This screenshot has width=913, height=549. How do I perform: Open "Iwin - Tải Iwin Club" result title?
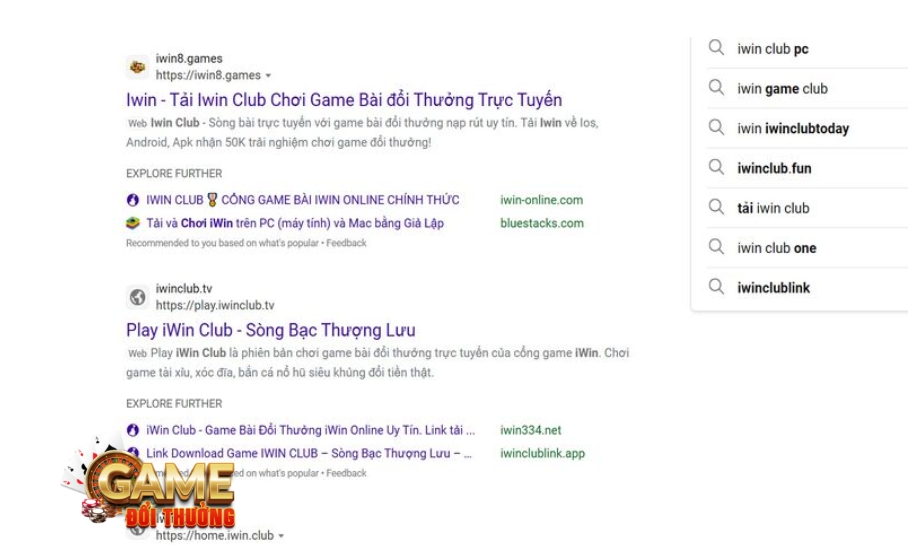click(344, 100)
